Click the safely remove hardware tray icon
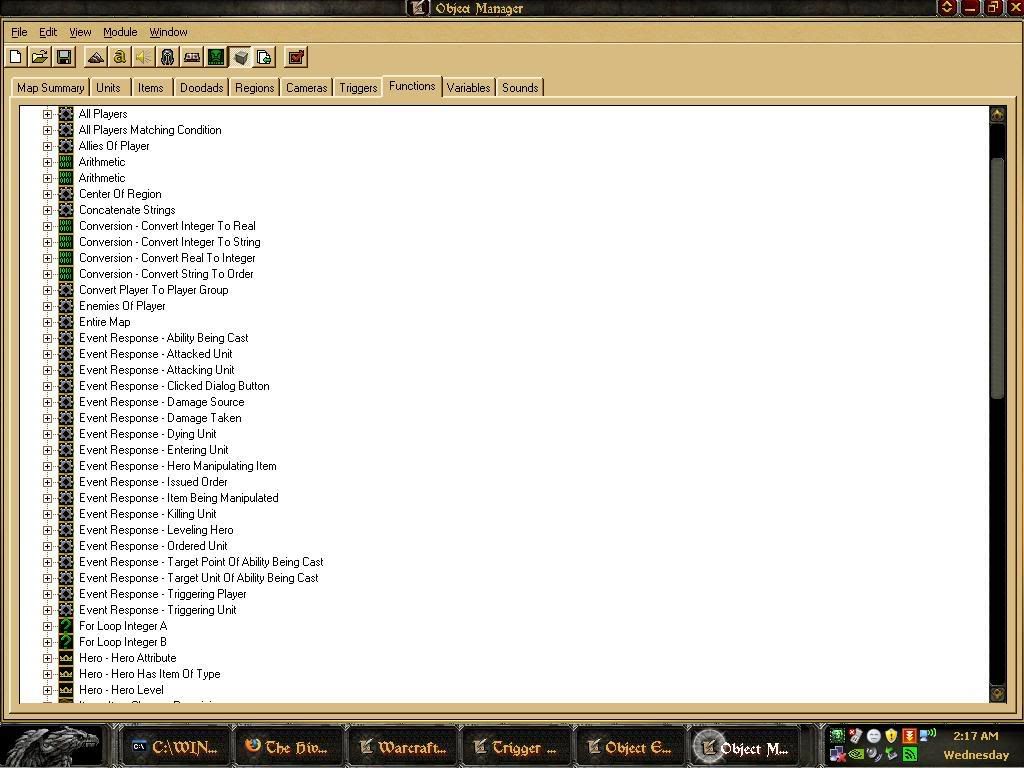The width and height of the screenshot is (1024, 768). click(x=890, y=754)
